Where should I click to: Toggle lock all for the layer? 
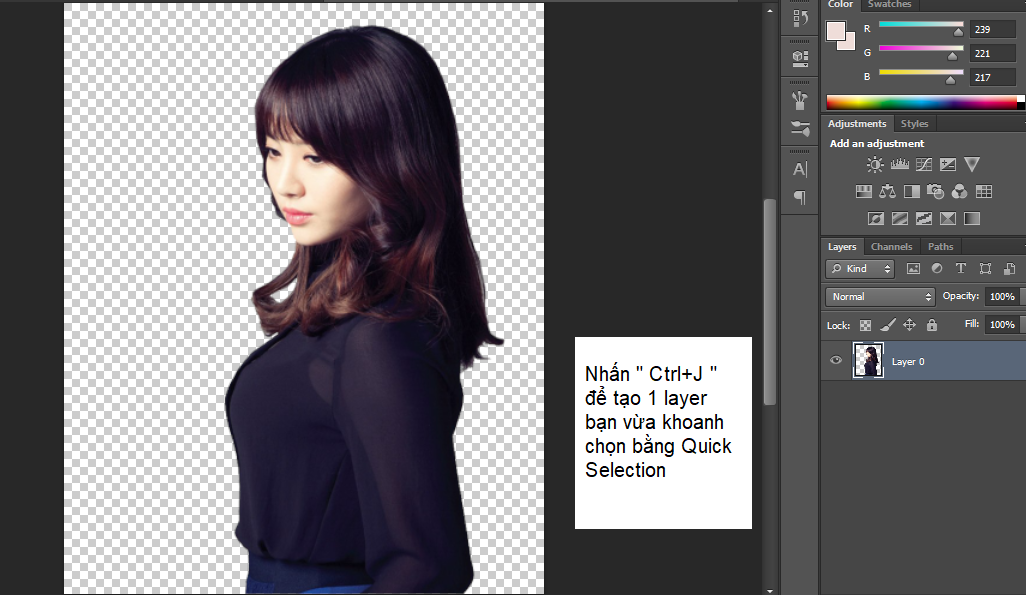(932, 325)
